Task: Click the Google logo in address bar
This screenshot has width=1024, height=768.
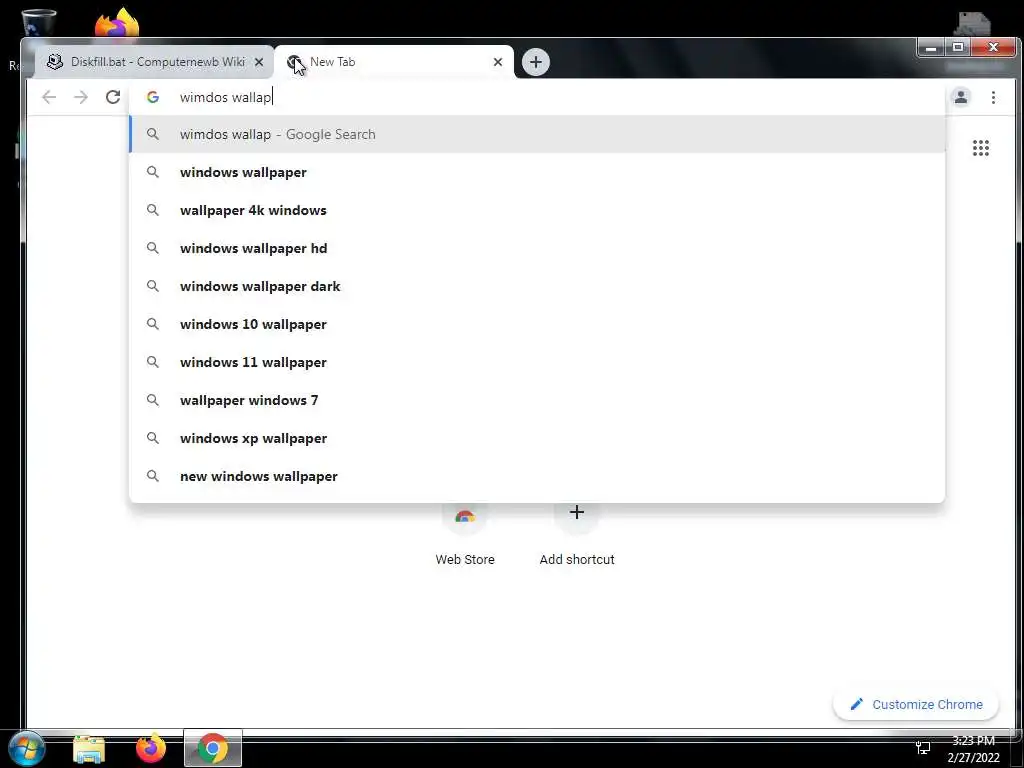Action: pos(153,97)
